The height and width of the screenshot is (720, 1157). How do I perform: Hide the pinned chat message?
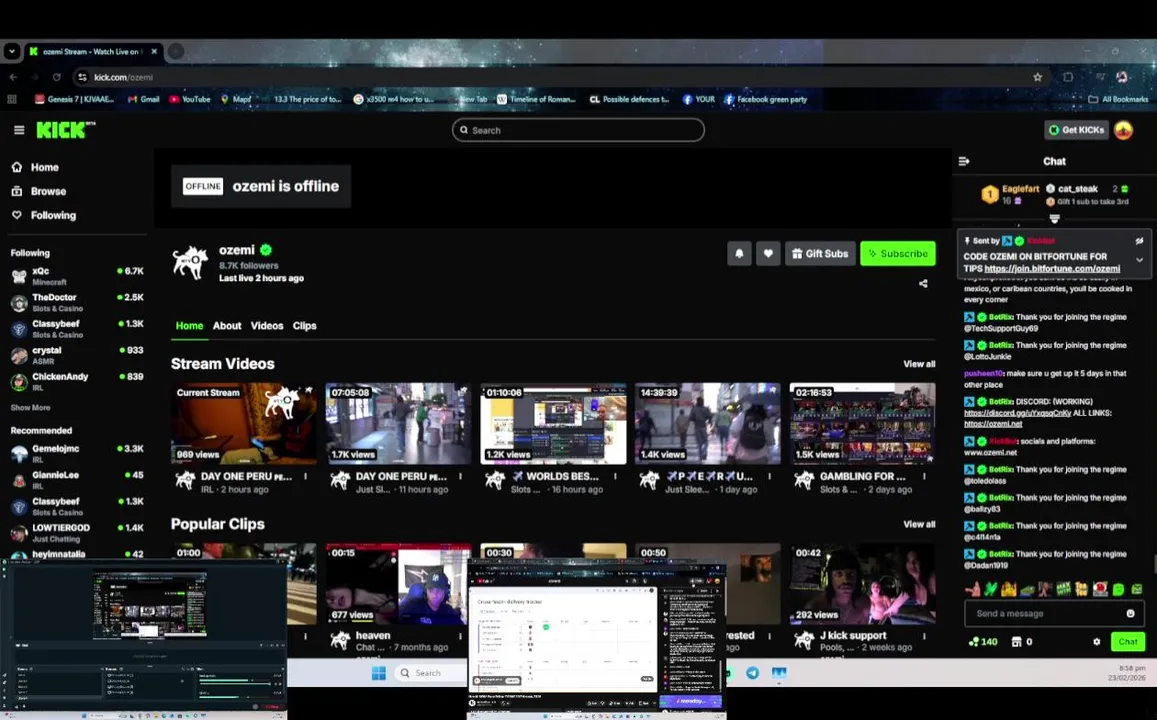[x=1139, y=240]
